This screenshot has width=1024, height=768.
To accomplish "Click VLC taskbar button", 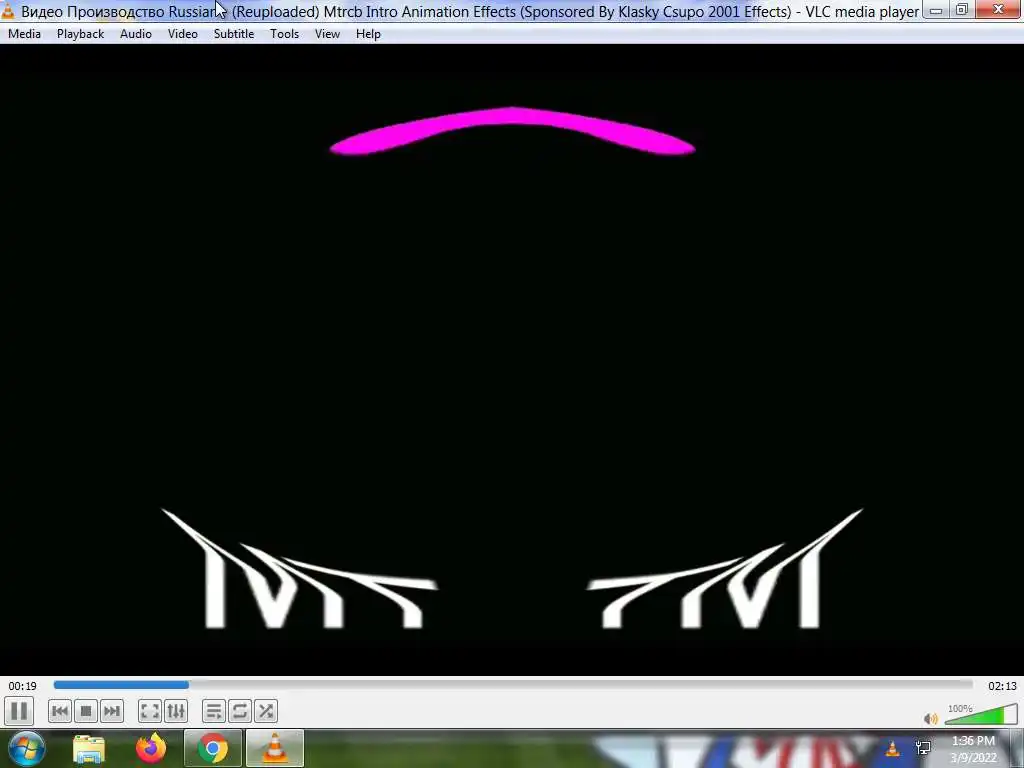I will pyautogui.click(x=274, y=748).
